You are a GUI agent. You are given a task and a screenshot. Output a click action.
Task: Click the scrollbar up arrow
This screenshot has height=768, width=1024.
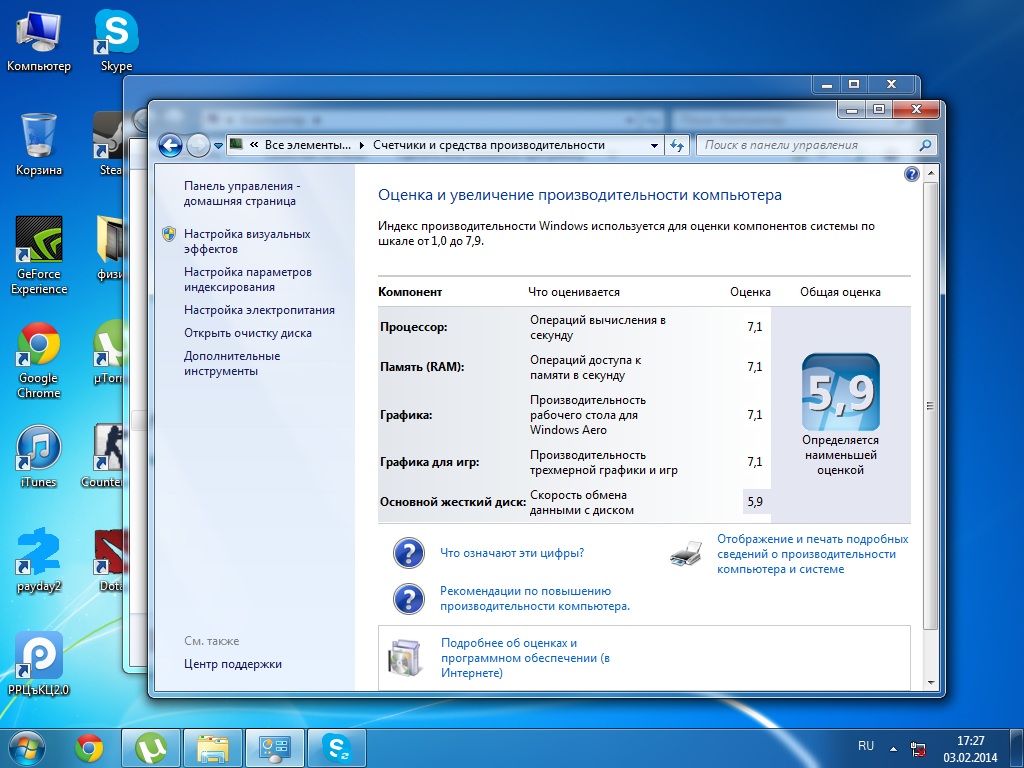(x=930, y=173)
